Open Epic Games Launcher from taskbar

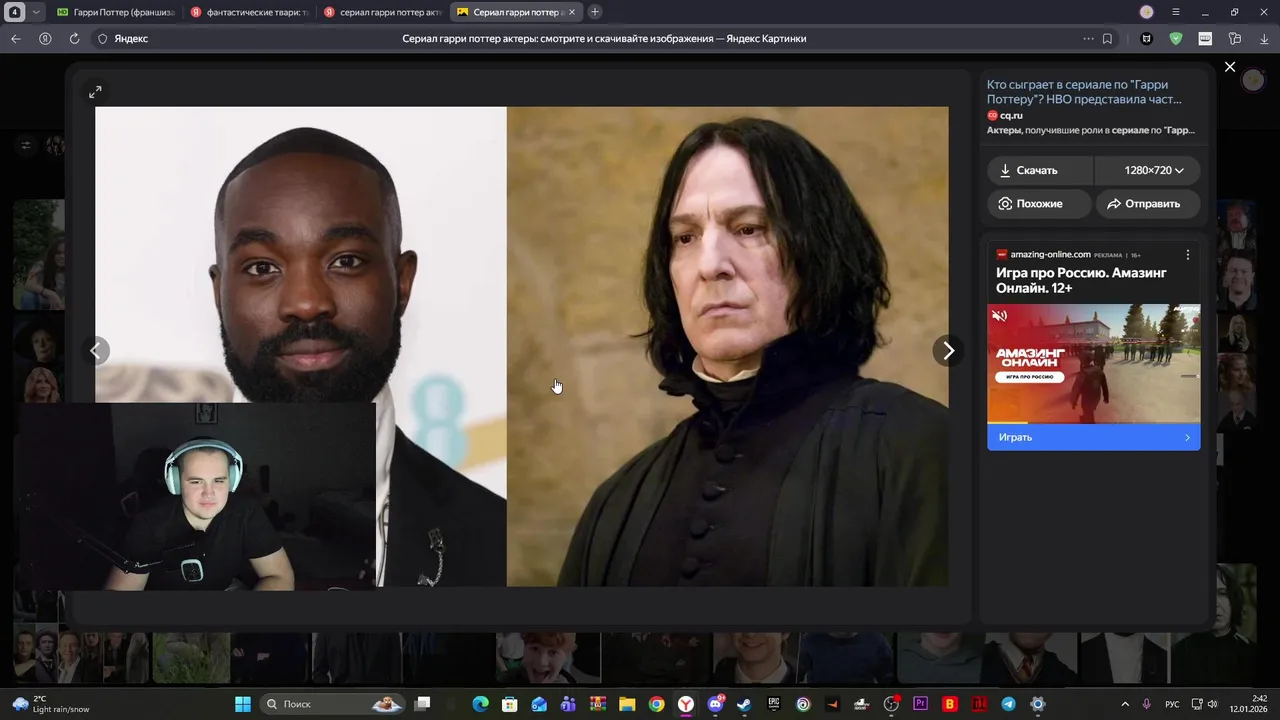coord(774,704)
